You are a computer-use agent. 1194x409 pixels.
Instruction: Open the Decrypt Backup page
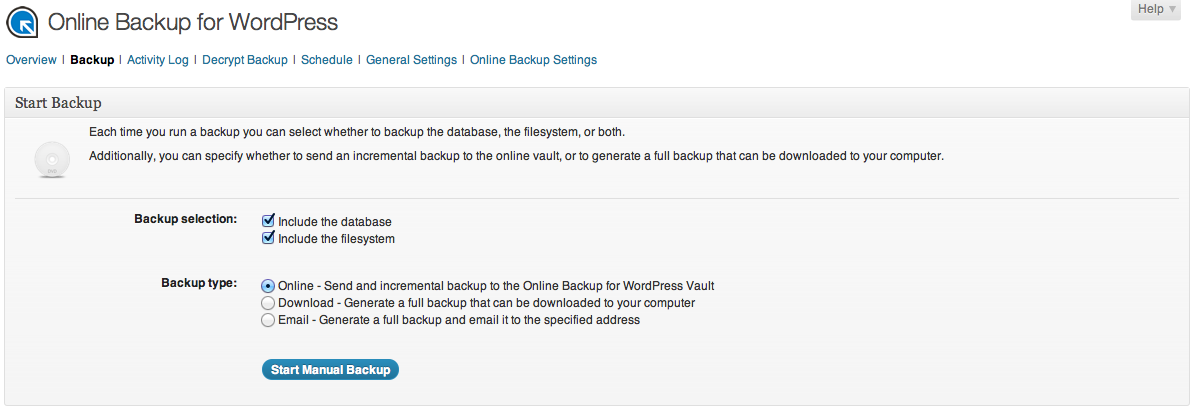245,60
